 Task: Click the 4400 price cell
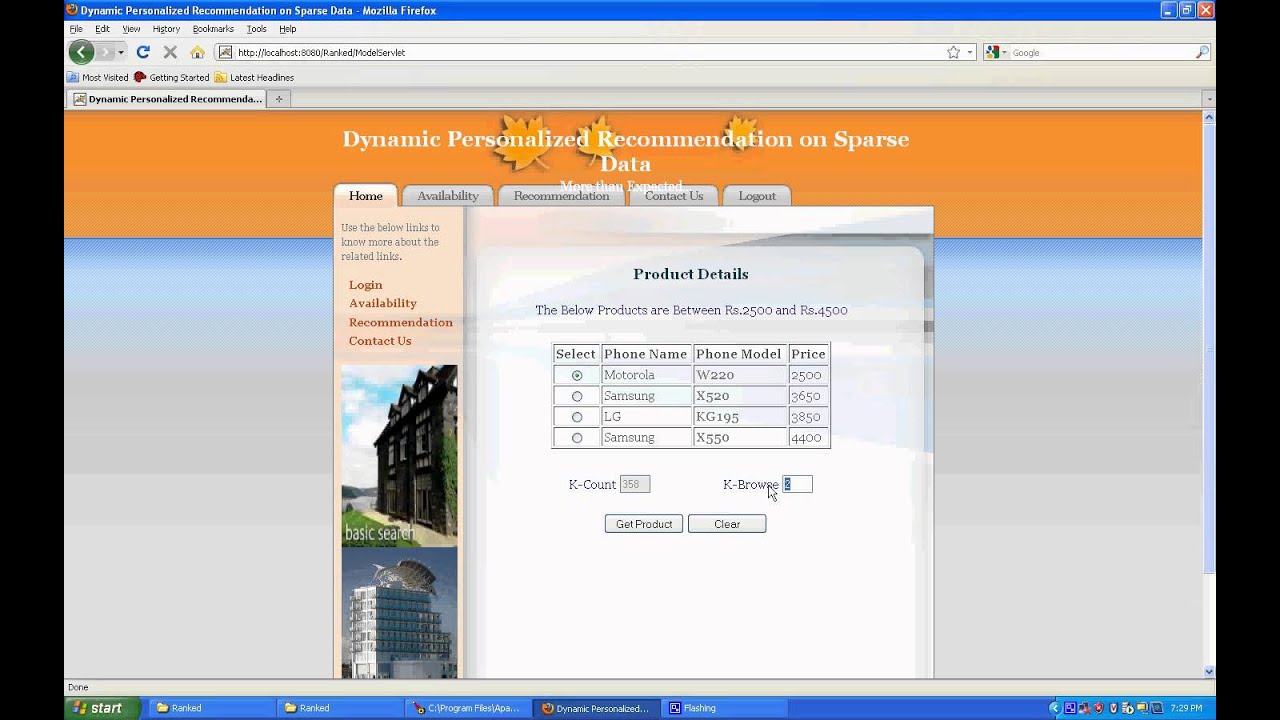click(808, 438)
